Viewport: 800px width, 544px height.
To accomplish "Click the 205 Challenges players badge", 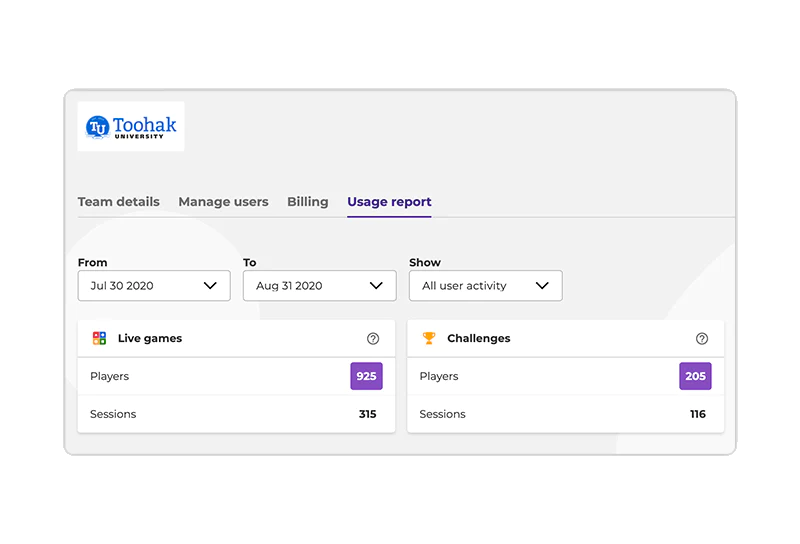I will coord(695,377).
